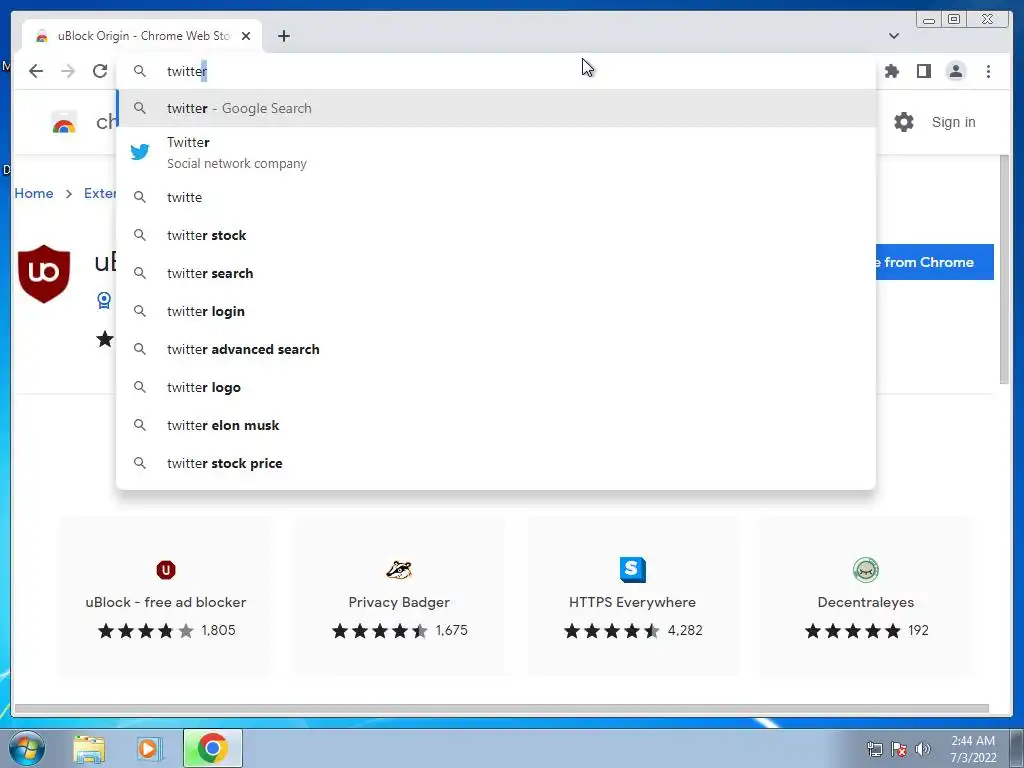This screenshot has width=1024, height=768.
Task: Click the Twitter bird icon in suggestions
Action: coord(140,152)
